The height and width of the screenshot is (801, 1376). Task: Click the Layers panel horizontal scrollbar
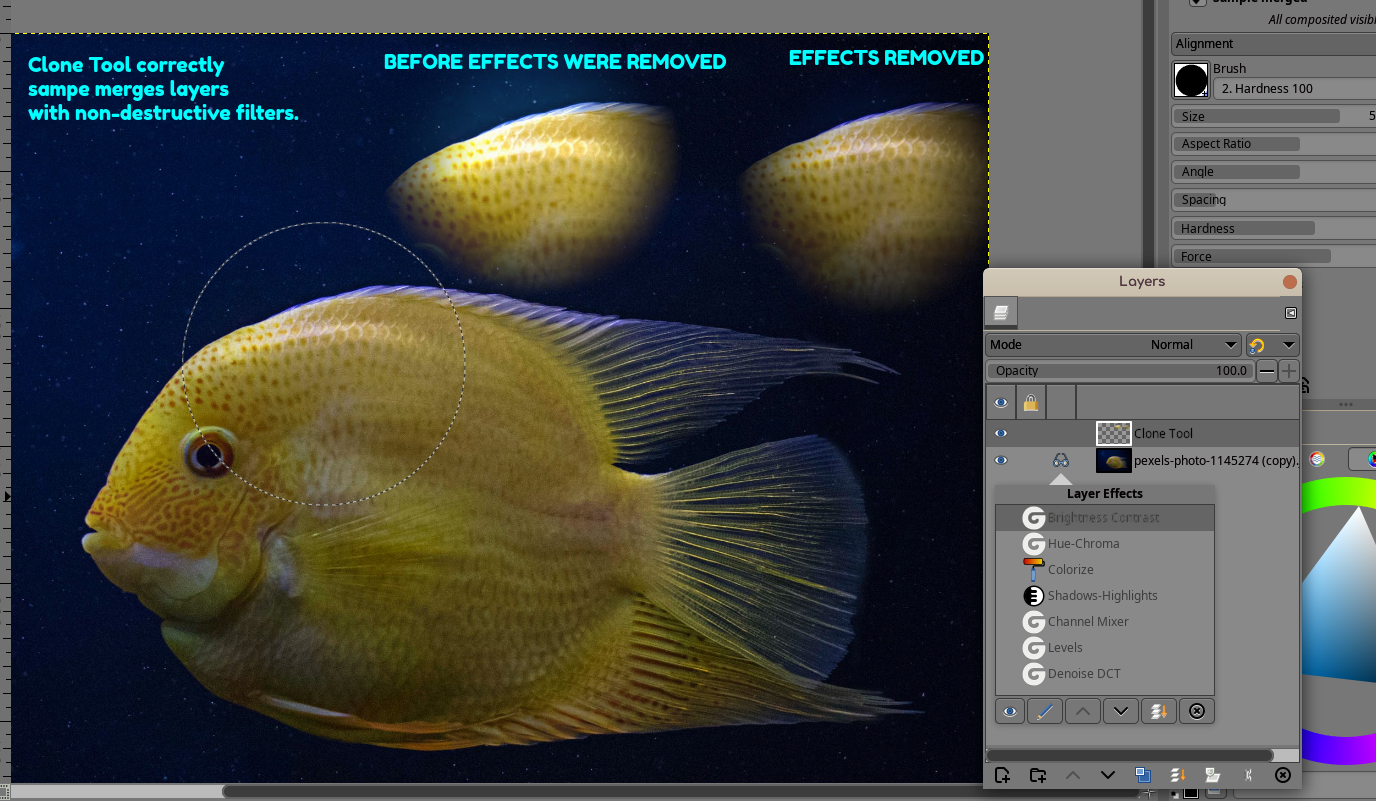pos(1130,755)
